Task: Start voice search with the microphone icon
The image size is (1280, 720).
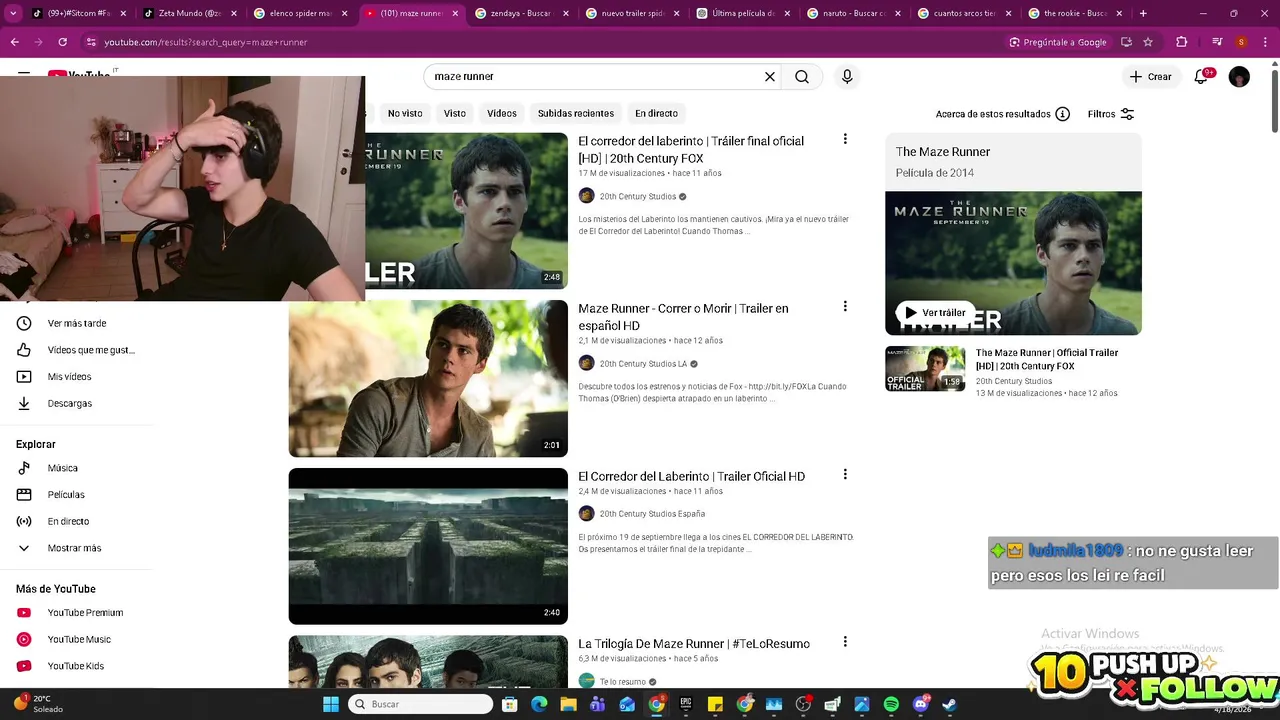Action: pyautogui.click(x=847, y=76)
